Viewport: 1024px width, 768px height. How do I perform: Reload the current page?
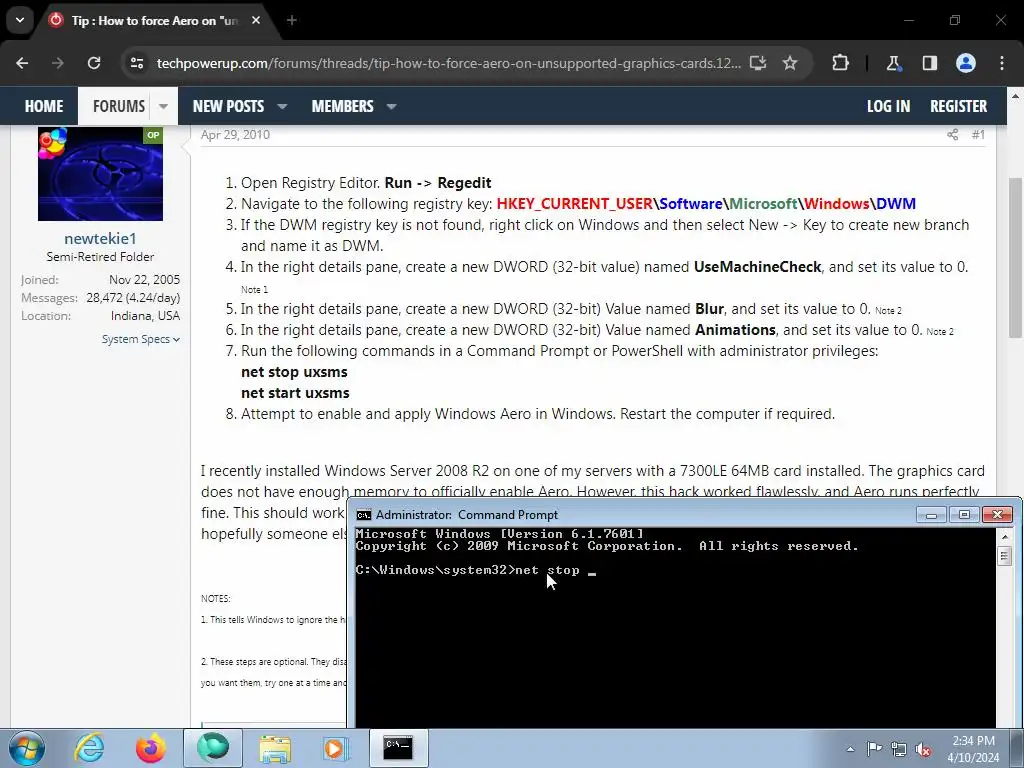pos(94,63)
